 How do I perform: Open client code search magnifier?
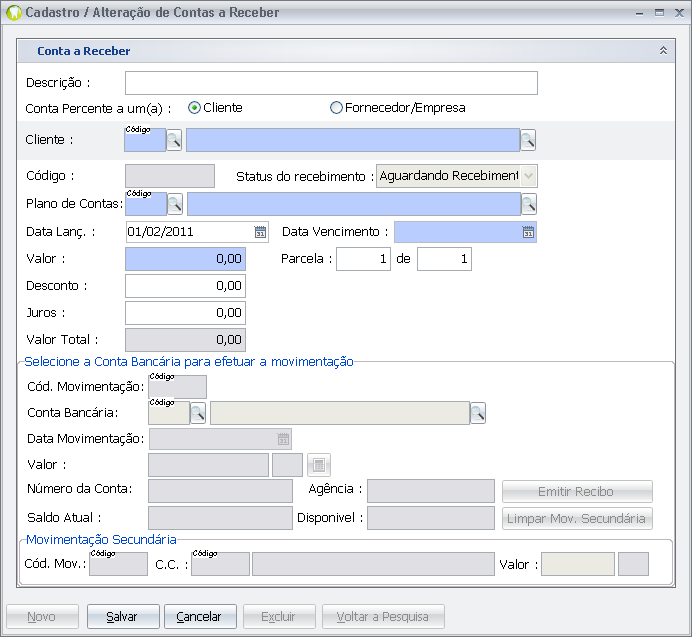(x=174, y=140)
